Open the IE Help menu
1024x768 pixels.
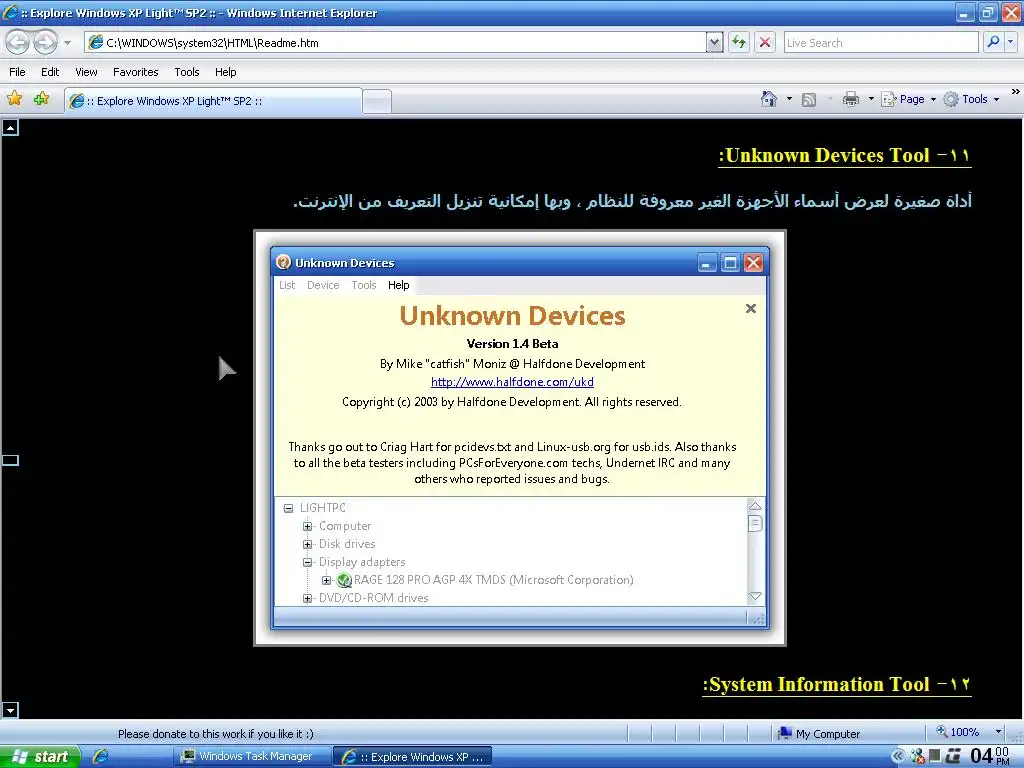[225, 72]
